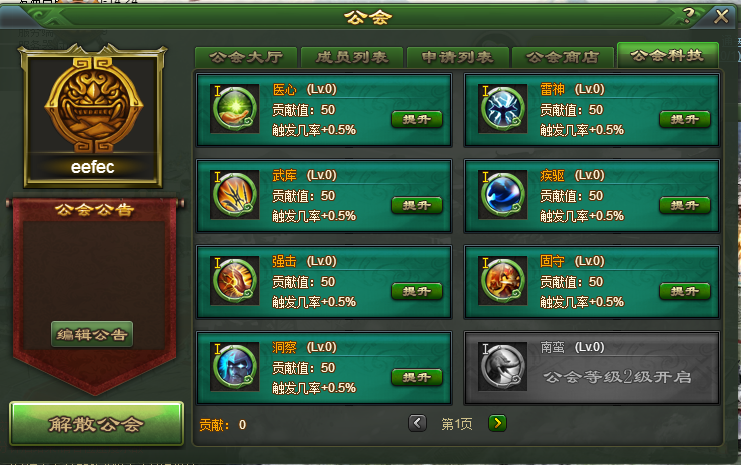Upgrade the 雷神 skill with 提升
741x465 pixels.
685,120
